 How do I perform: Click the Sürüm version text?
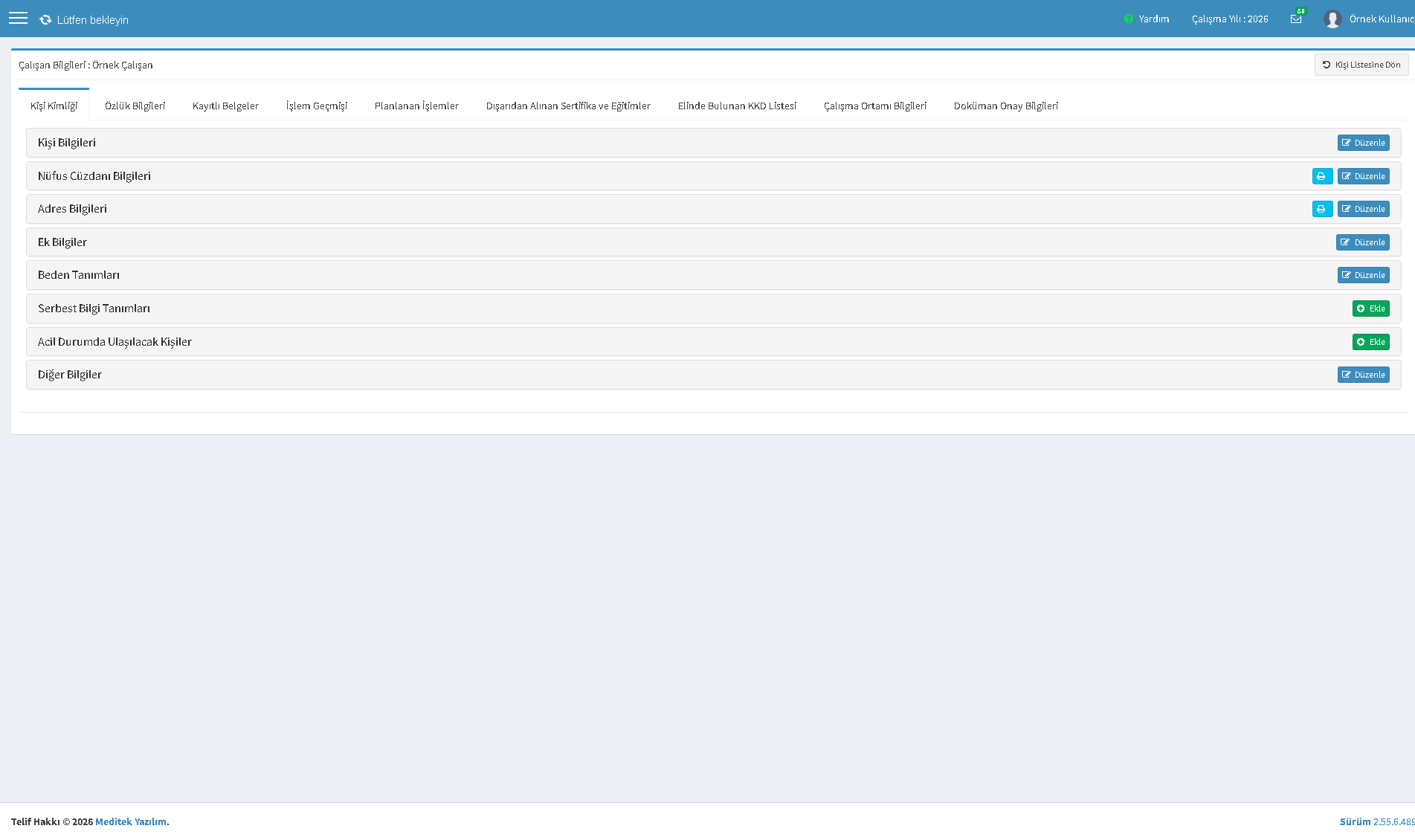(x=1377, y=821)
